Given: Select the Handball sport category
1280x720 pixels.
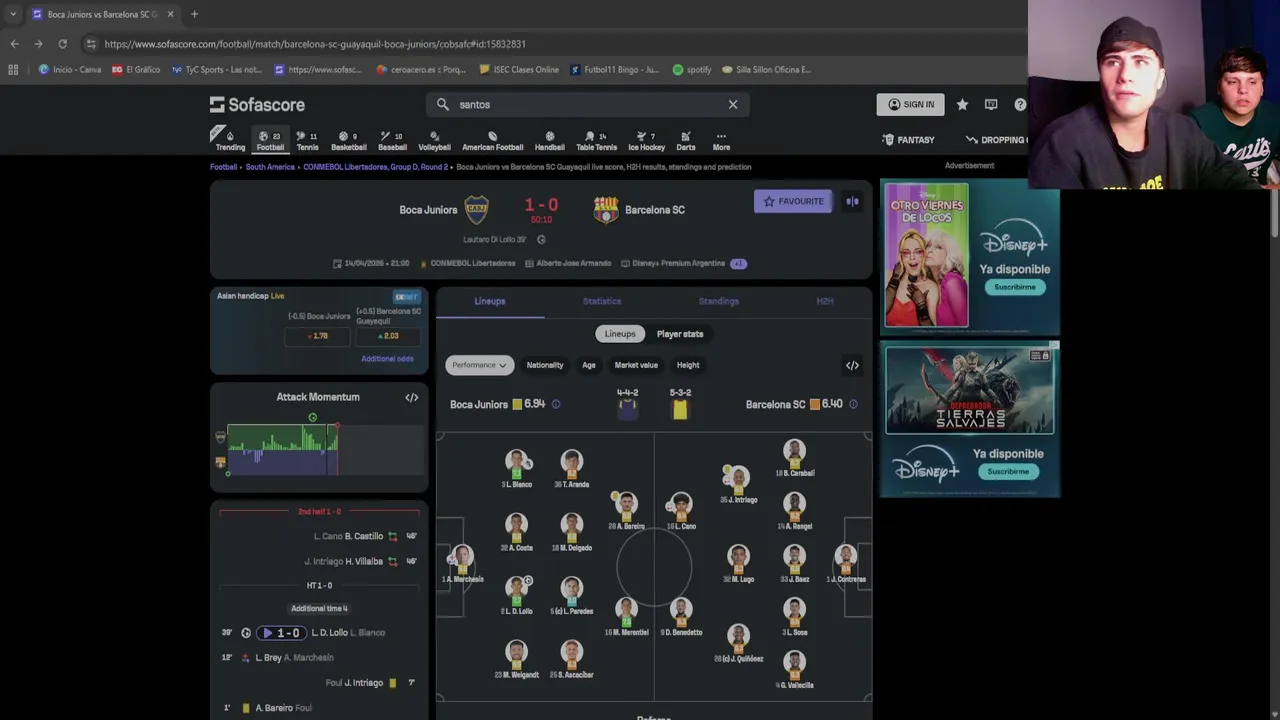Looking at the screenshot, I should pyautogui.click(x=549, y=140).
